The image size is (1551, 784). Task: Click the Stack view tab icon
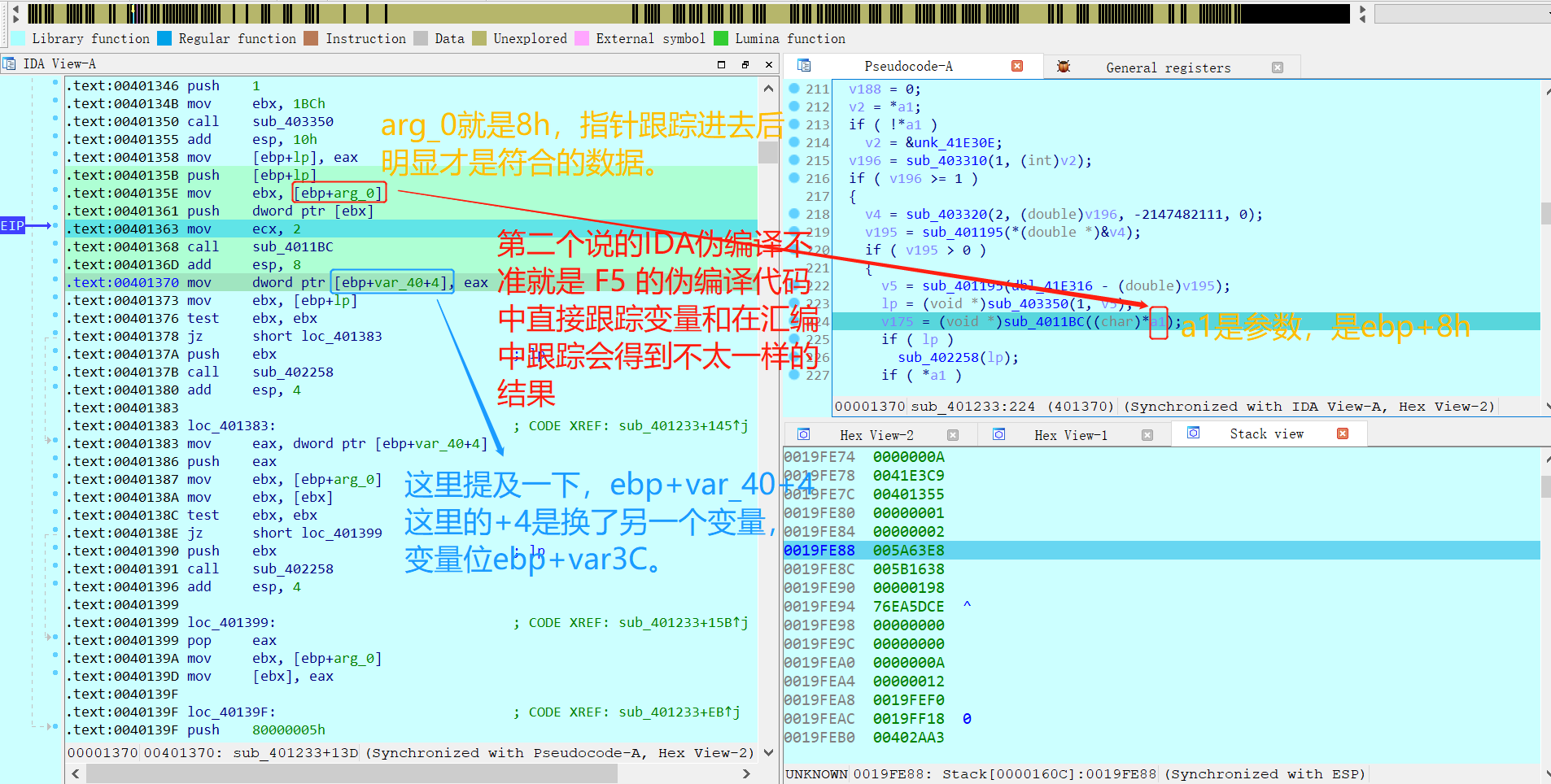(1194, 433)
